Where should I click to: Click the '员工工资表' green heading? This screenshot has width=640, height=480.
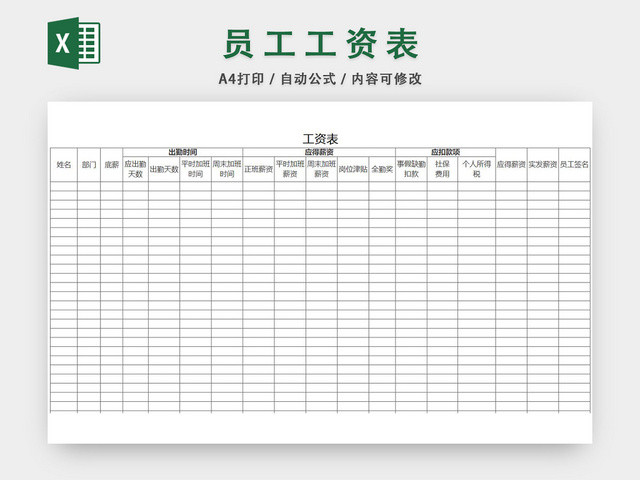pyautogui.click(x=321, y=44)
